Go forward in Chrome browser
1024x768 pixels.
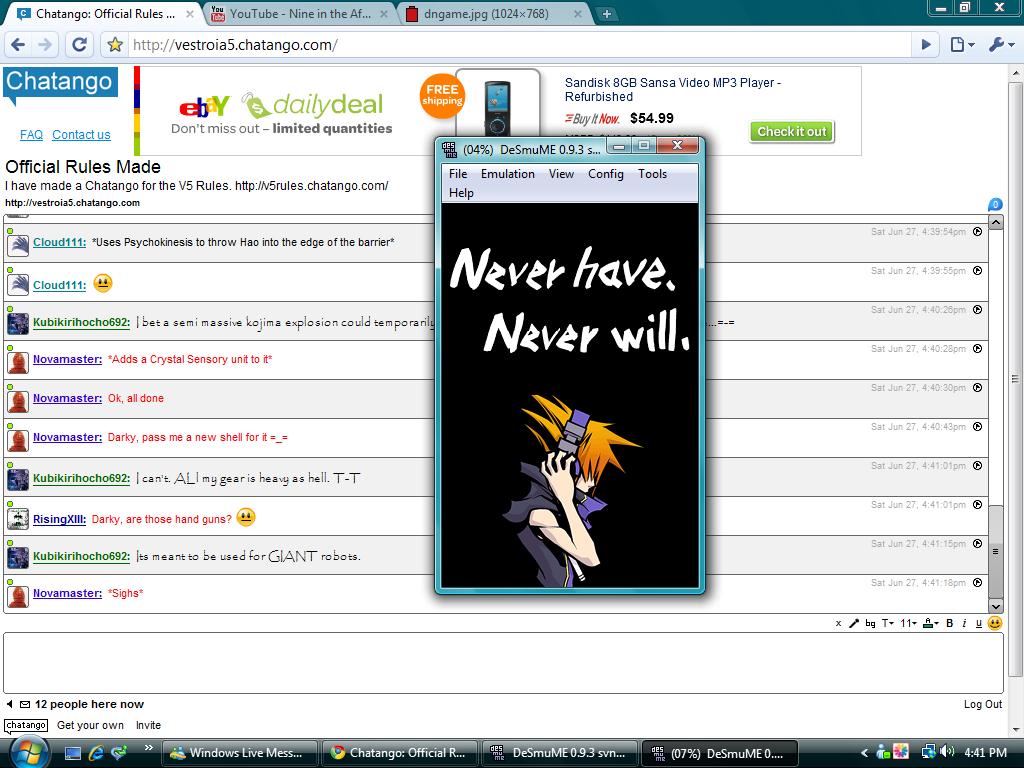point(44,44)
